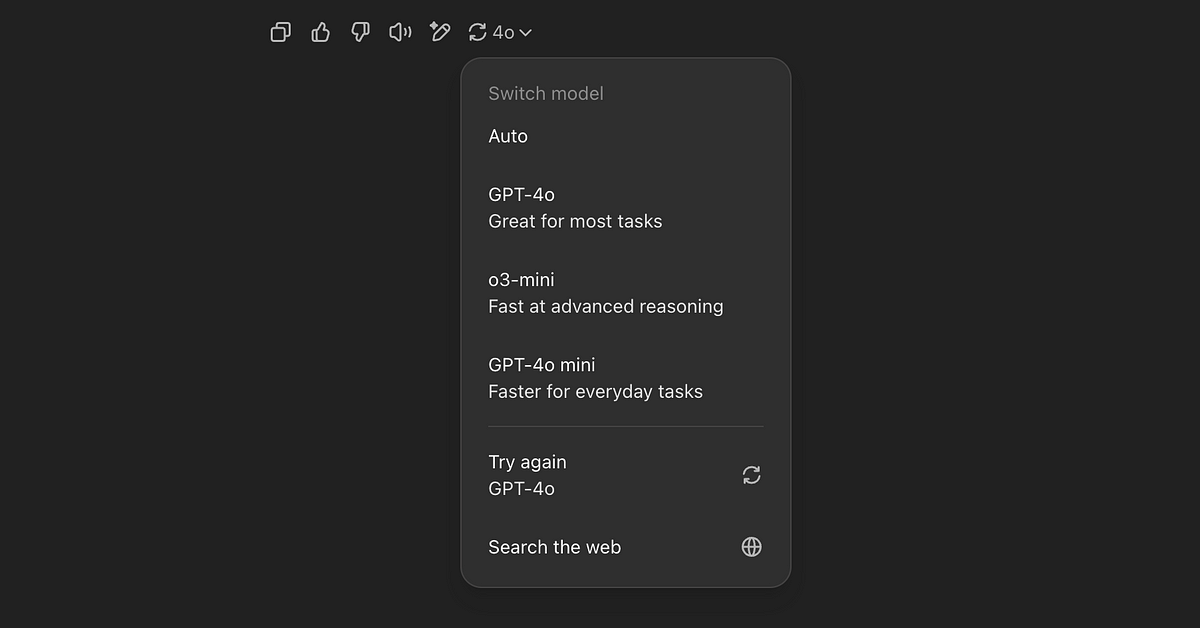Play the response with the speaker icon
This screenshot has height=628, width=1200.
coord(400,33)
